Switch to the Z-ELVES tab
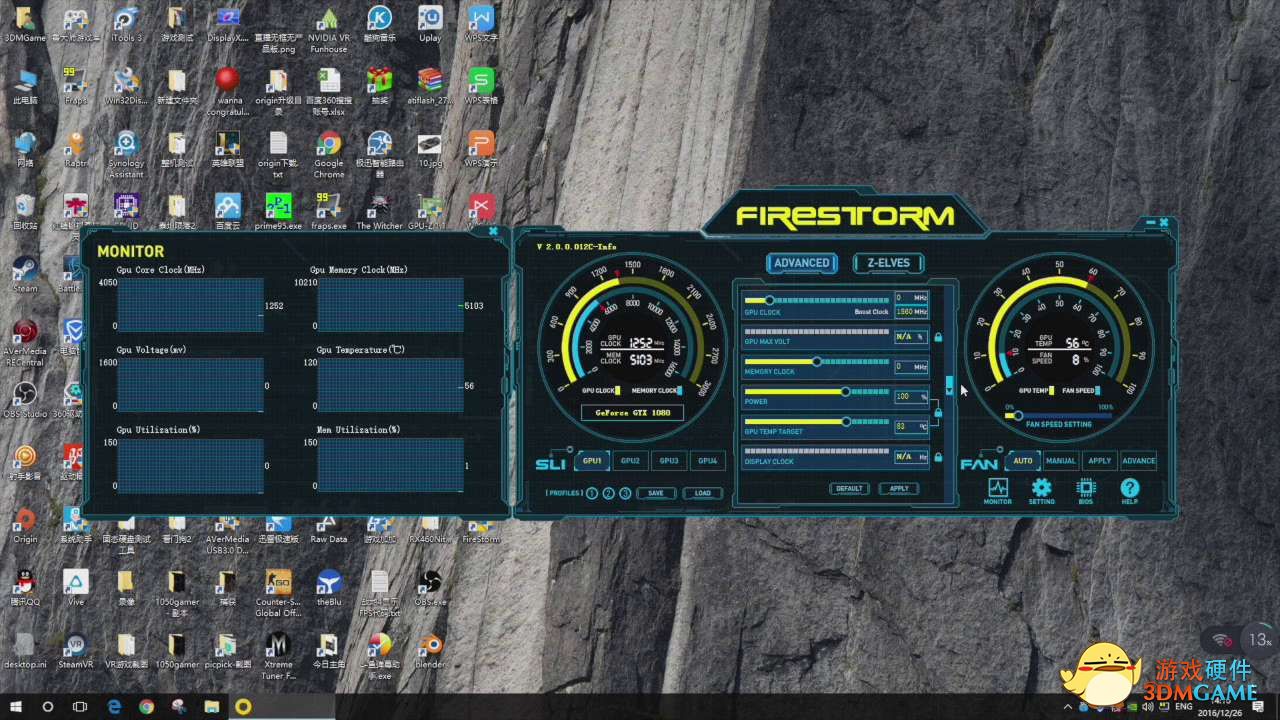 [888, 263]
